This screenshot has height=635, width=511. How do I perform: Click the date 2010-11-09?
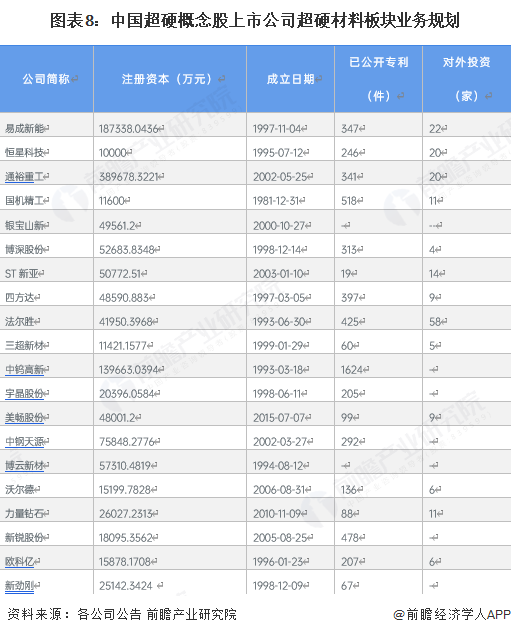tap(277, 514)
